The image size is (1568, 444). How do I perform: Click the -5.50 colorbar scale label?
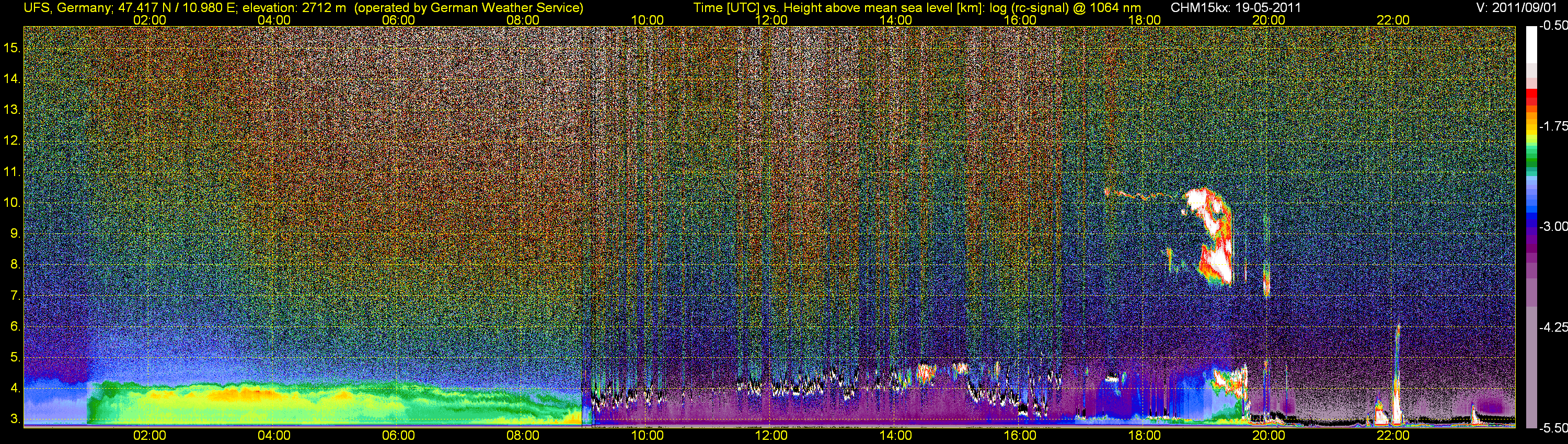point(1553,428)
